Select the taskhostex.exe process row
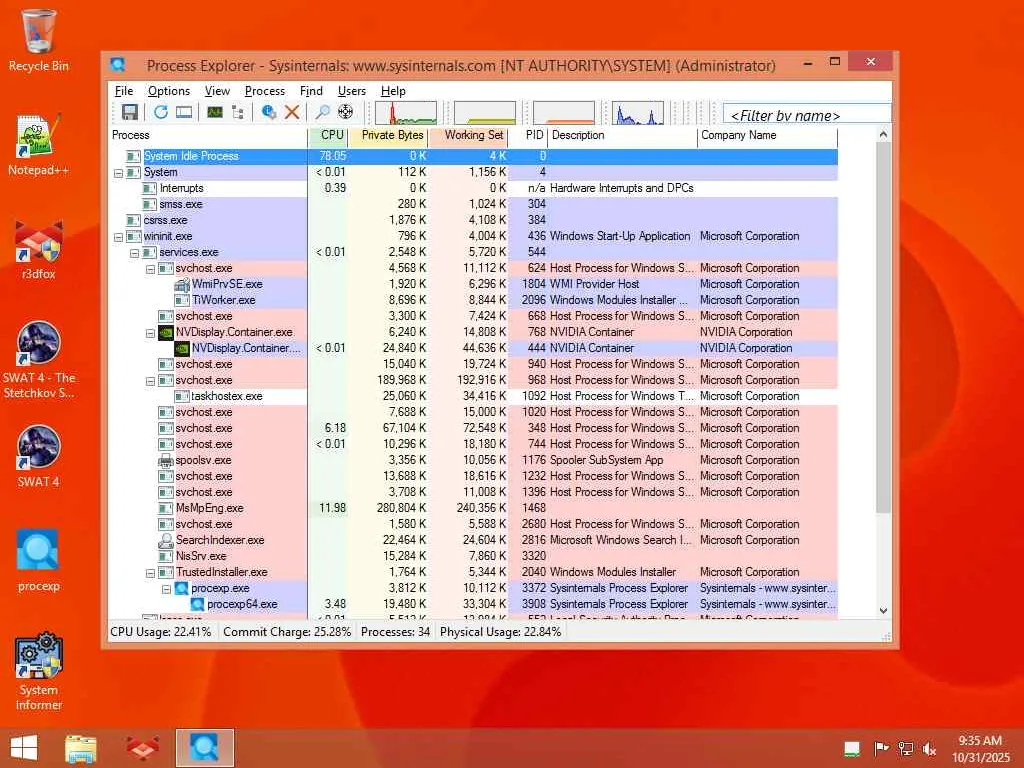The image size is (1024, 768). (x=473, y=396)
